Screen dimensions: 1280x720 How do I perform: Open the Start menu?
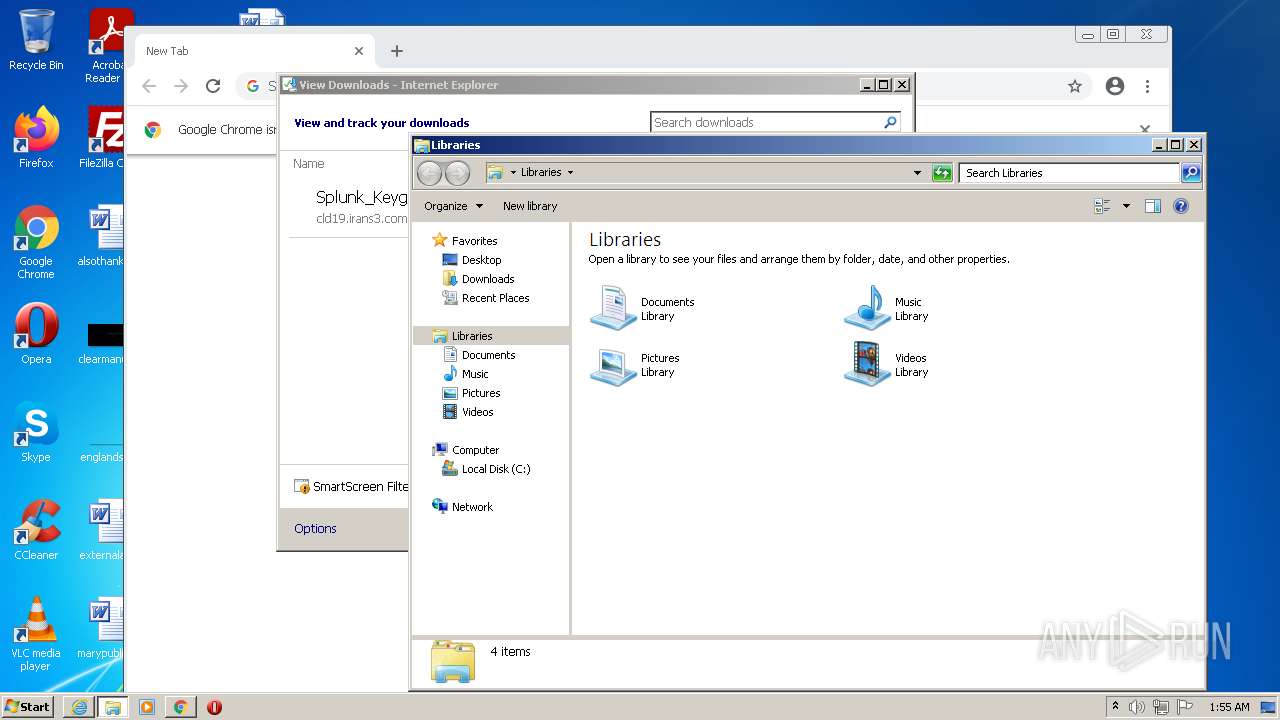(27, 706)
